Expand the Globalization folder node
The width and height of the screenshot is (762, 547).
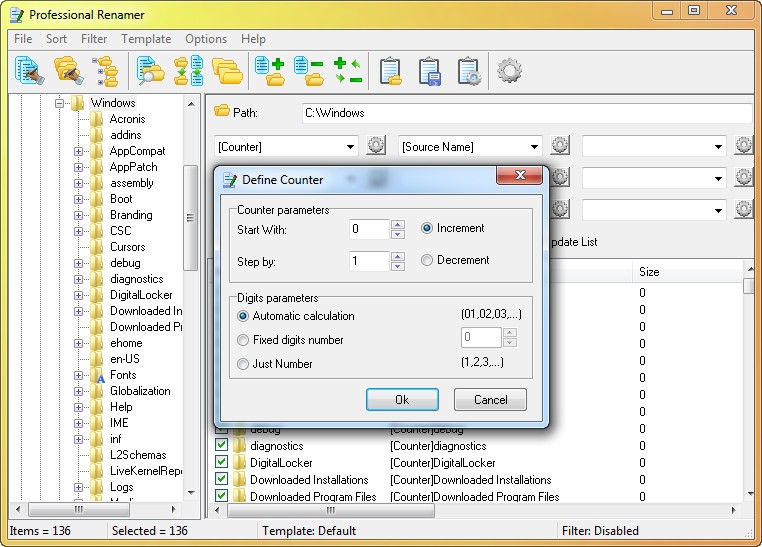78,391
